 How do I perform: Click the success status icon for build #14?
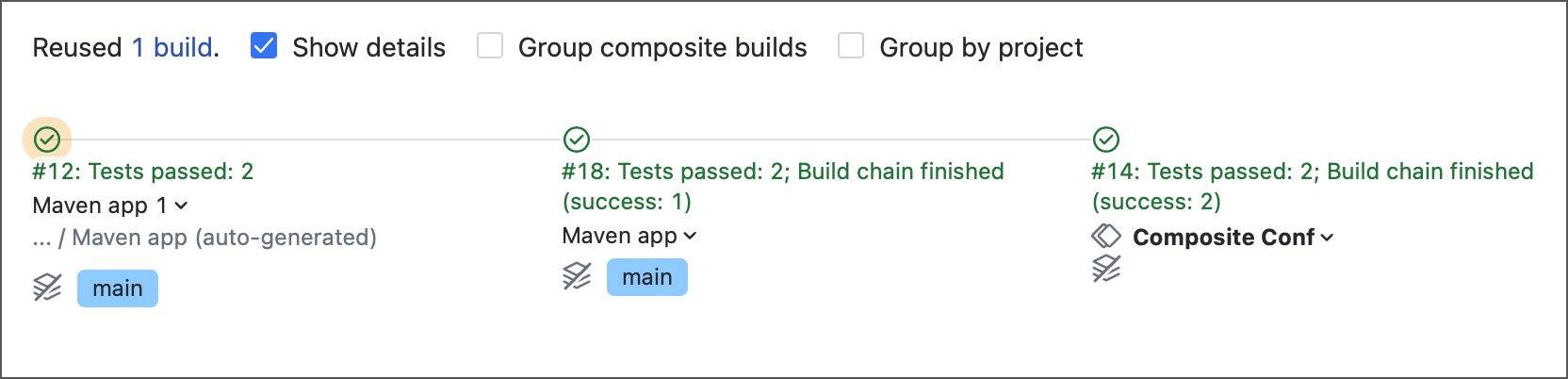pyautogui.click(x=1106, y=140)
